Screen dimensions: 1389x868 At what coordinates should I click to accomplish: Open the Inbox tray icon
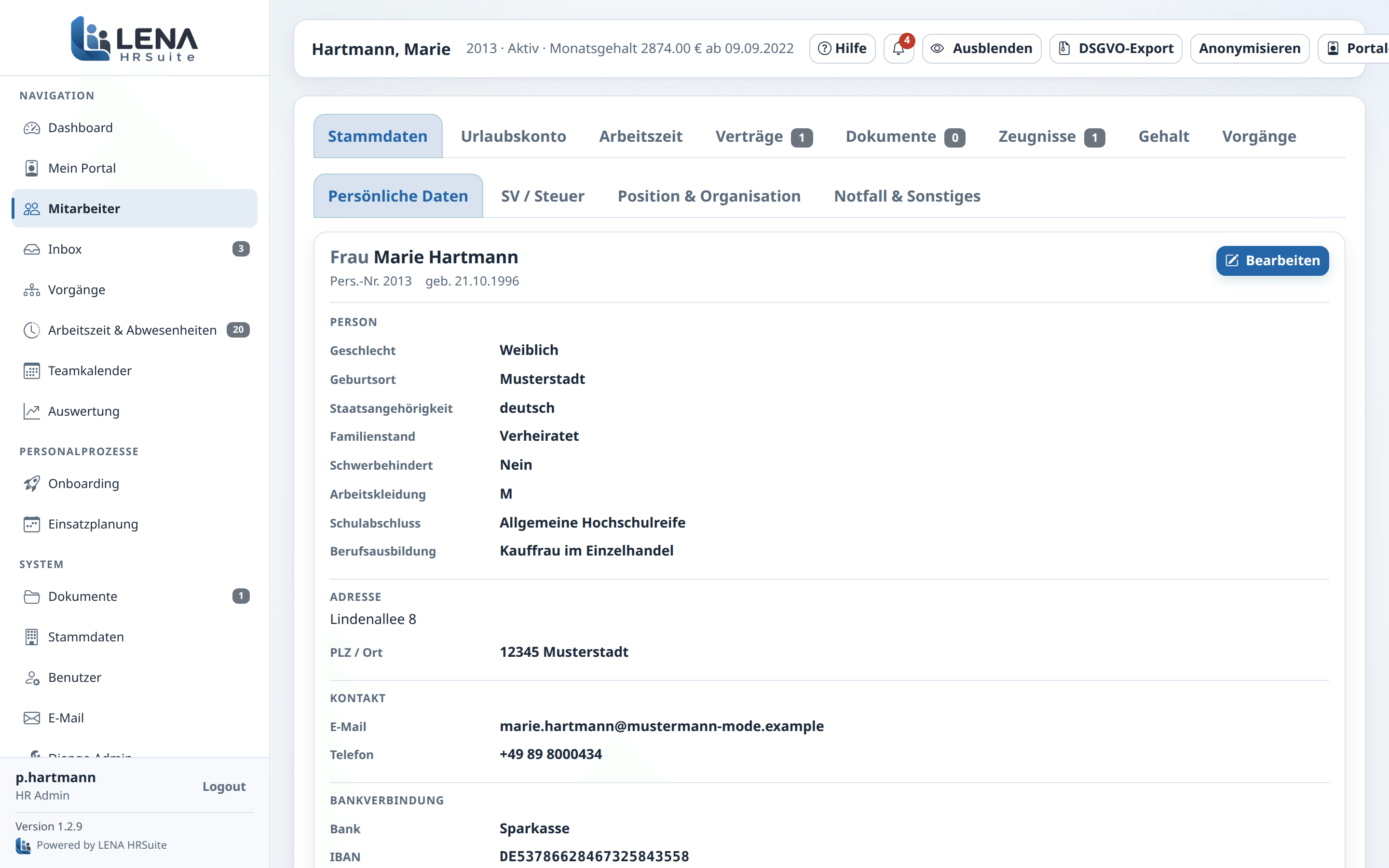point(31,249)
